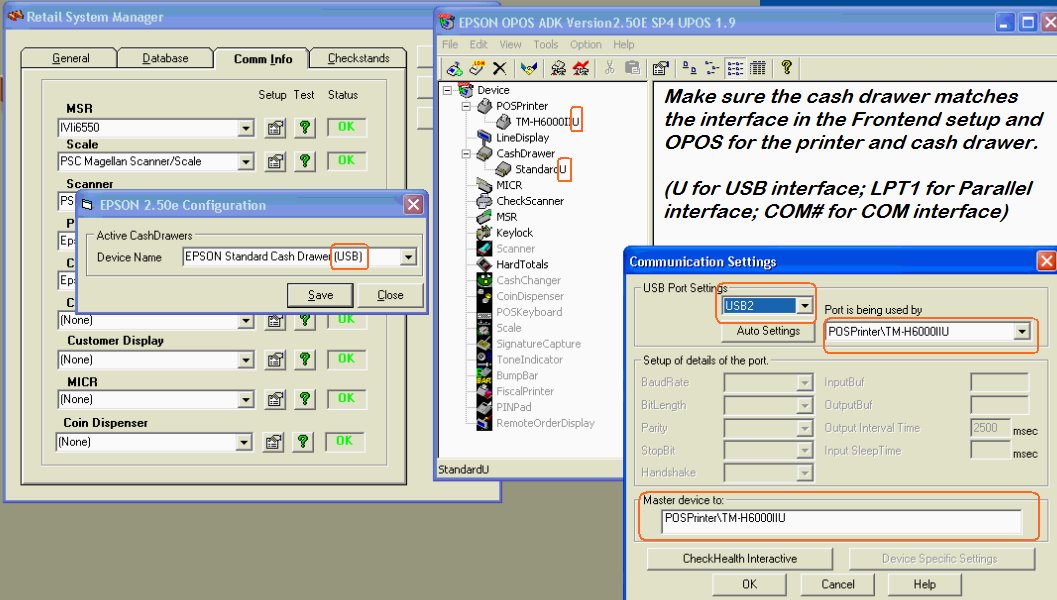Click the red X delete toolbar icon
This screenshot has width=1057, height=600.
(x=499, y=68)
